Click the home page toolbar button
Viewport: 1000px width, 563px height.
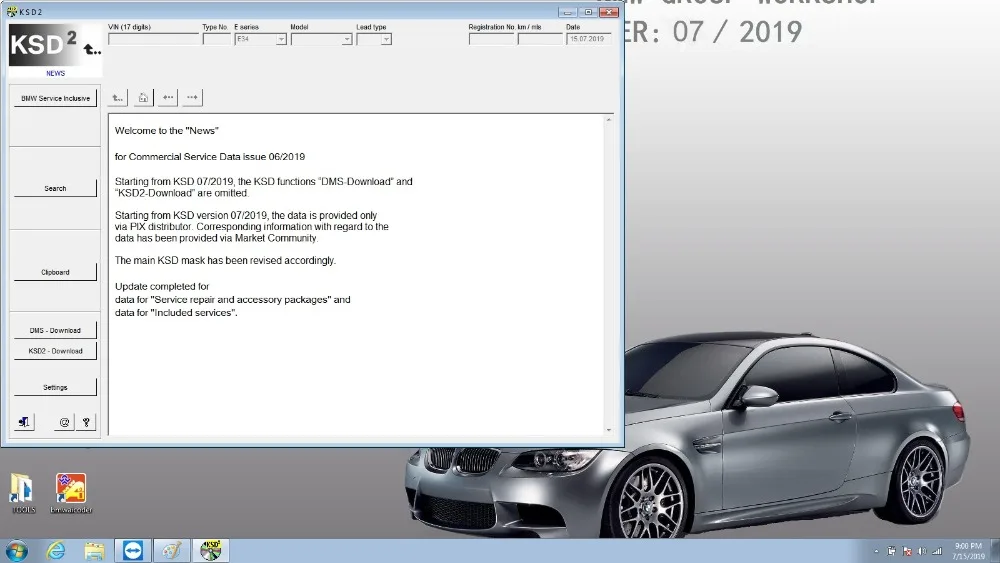[x=143, y=98]
